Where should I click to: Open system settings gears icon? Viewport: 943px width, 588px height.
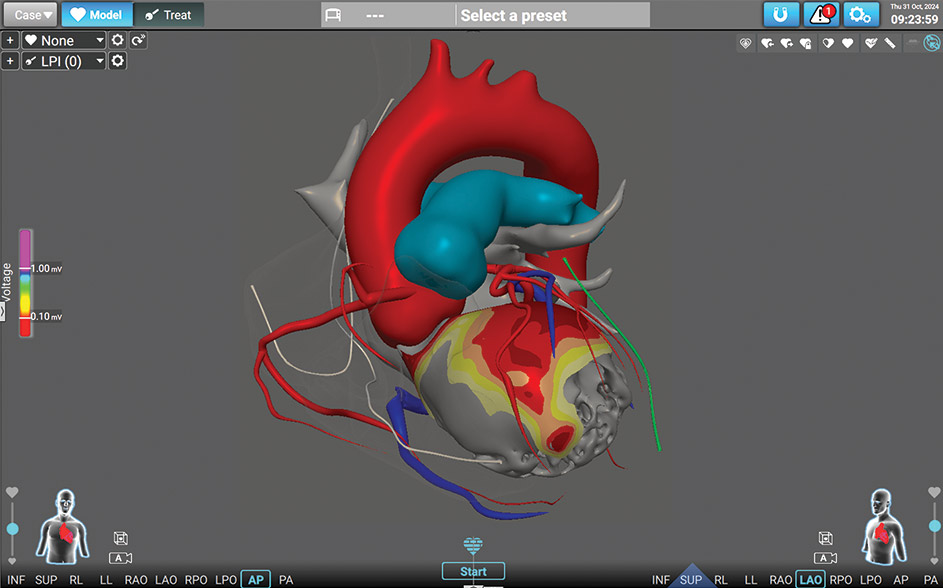tap(860, 15)
